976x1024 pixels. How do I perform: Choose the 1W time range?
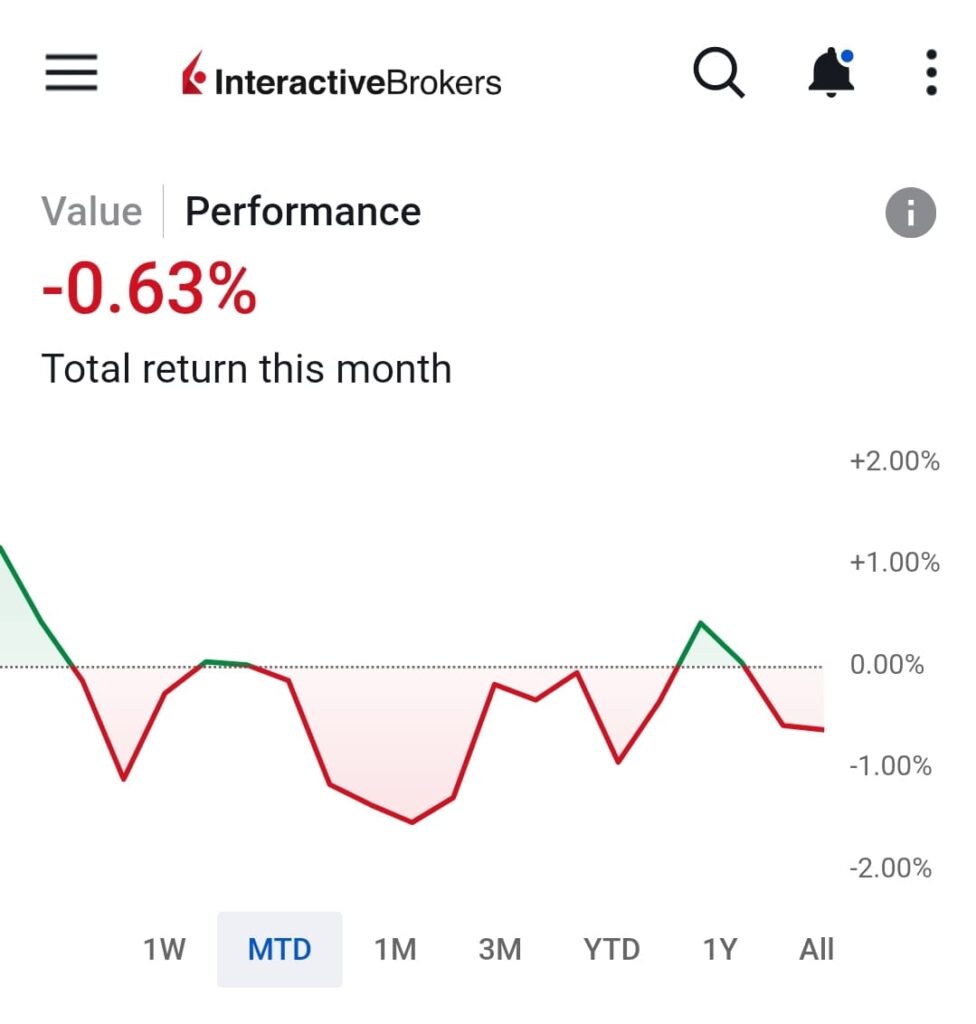[x=164, y=949]
